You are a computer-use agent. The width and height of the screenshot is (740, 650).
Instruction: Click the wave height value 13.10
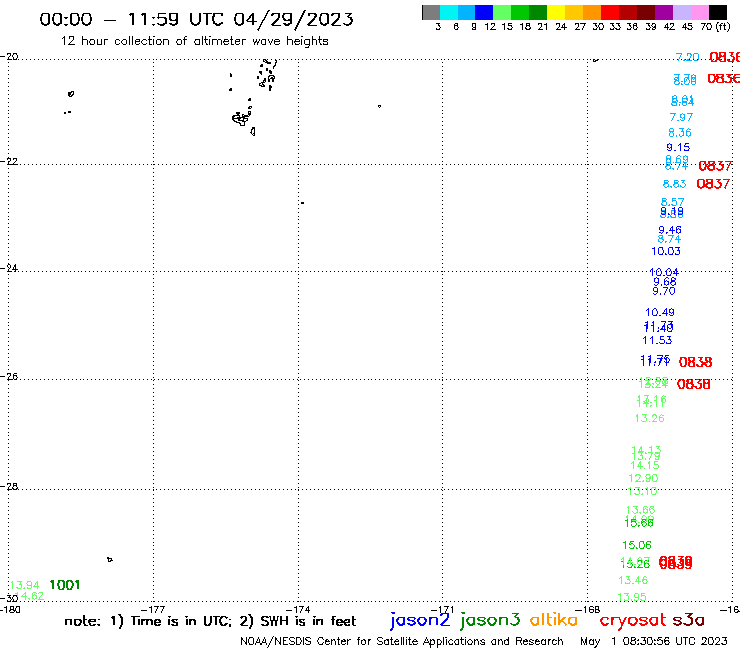[642, 491]
